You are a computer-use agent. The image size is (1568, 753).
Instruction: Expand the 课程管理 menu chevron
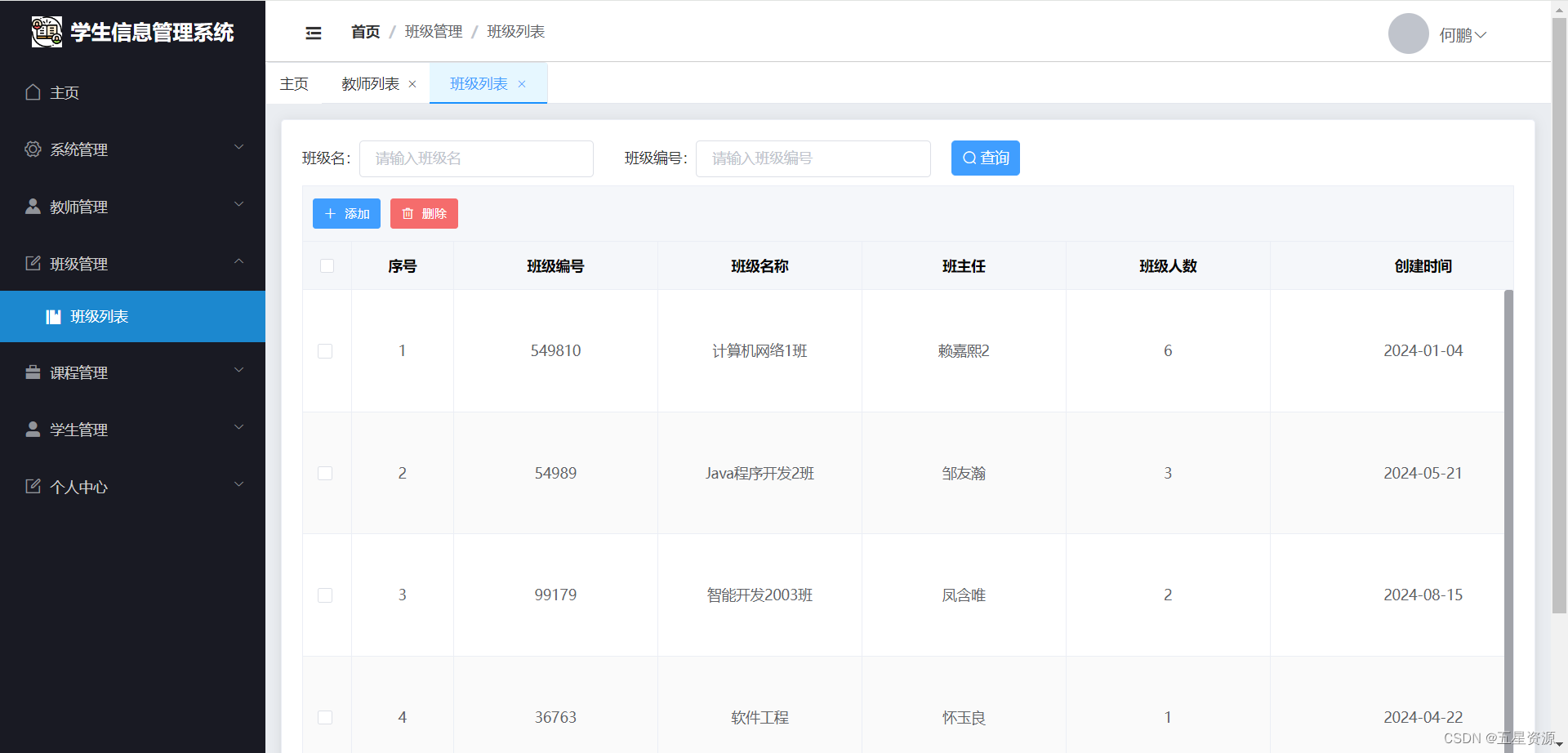point(239,370)
